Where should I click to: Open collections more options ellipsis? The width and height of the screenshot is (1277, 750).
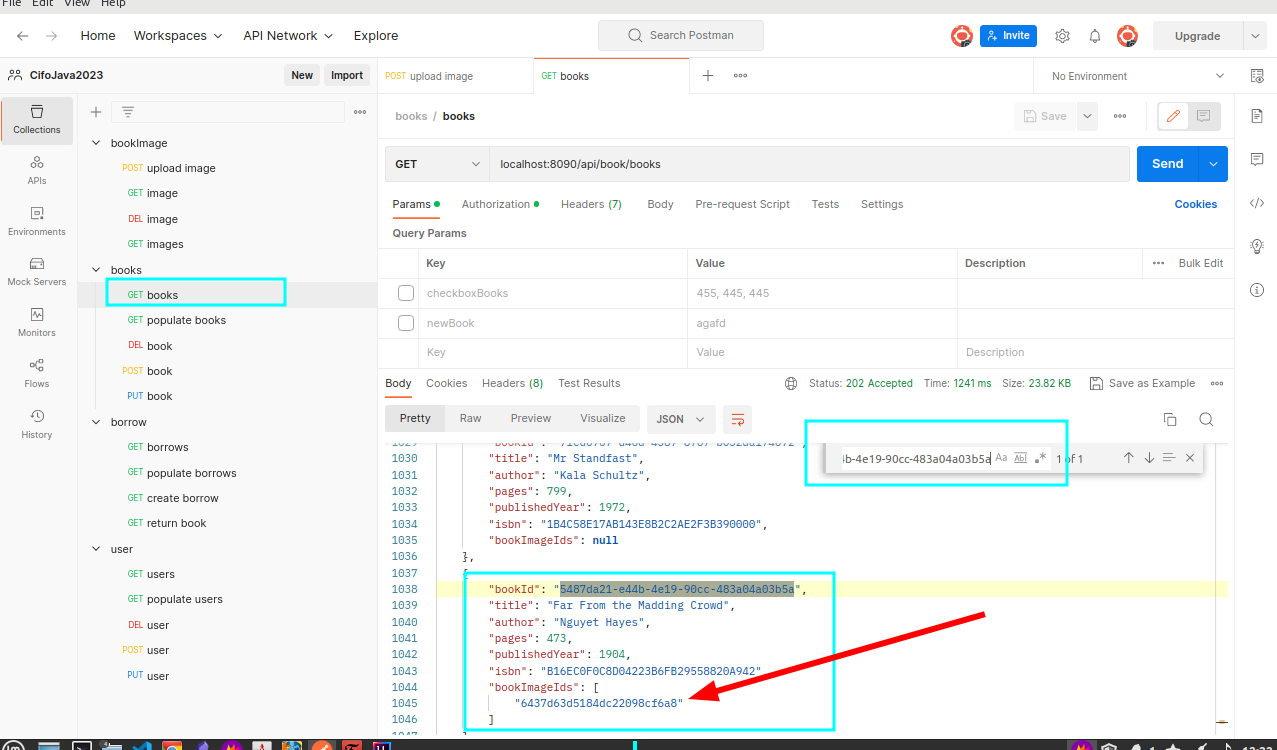coord(360,112)
